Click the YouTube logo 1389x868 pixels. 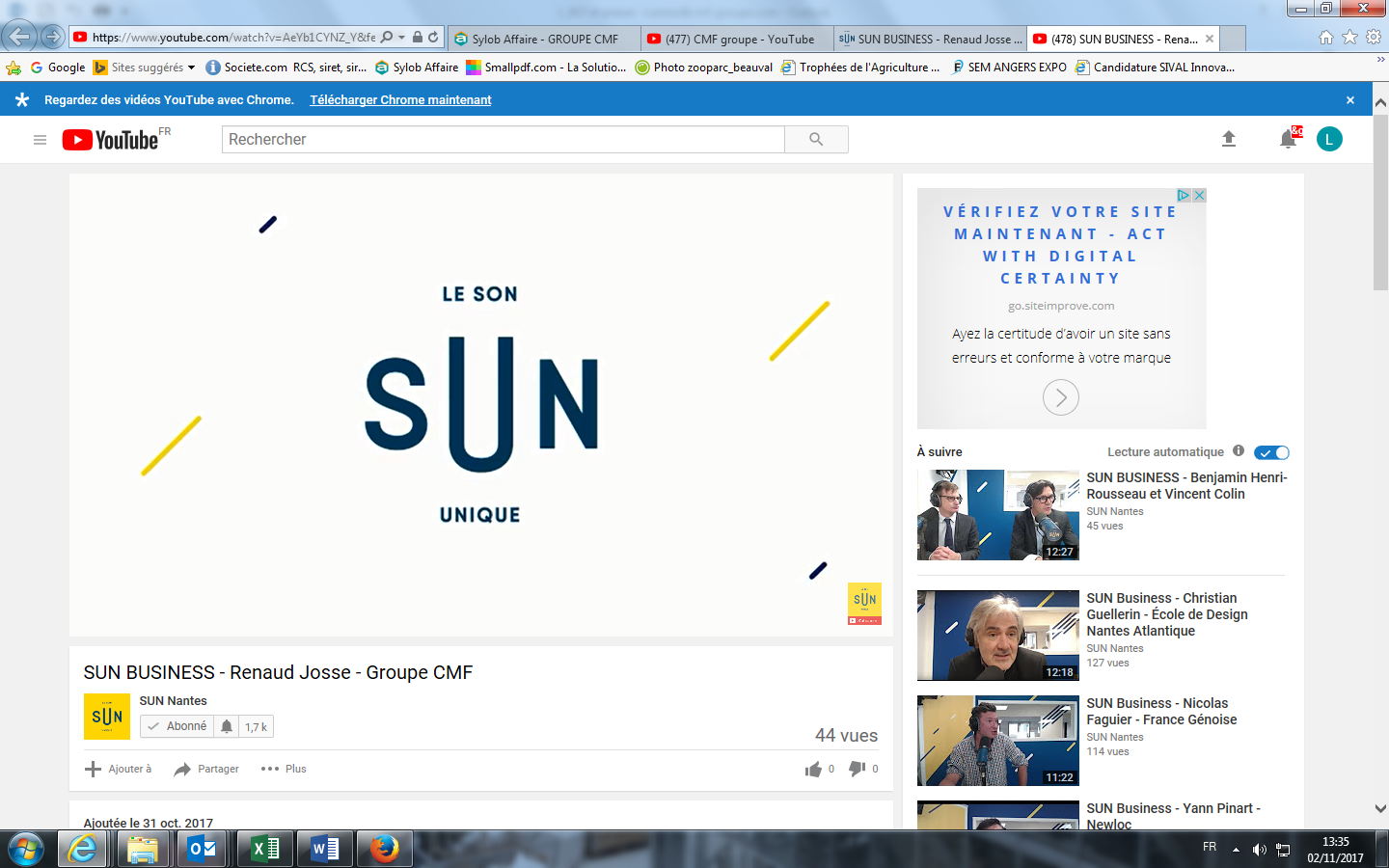(111, 140)
